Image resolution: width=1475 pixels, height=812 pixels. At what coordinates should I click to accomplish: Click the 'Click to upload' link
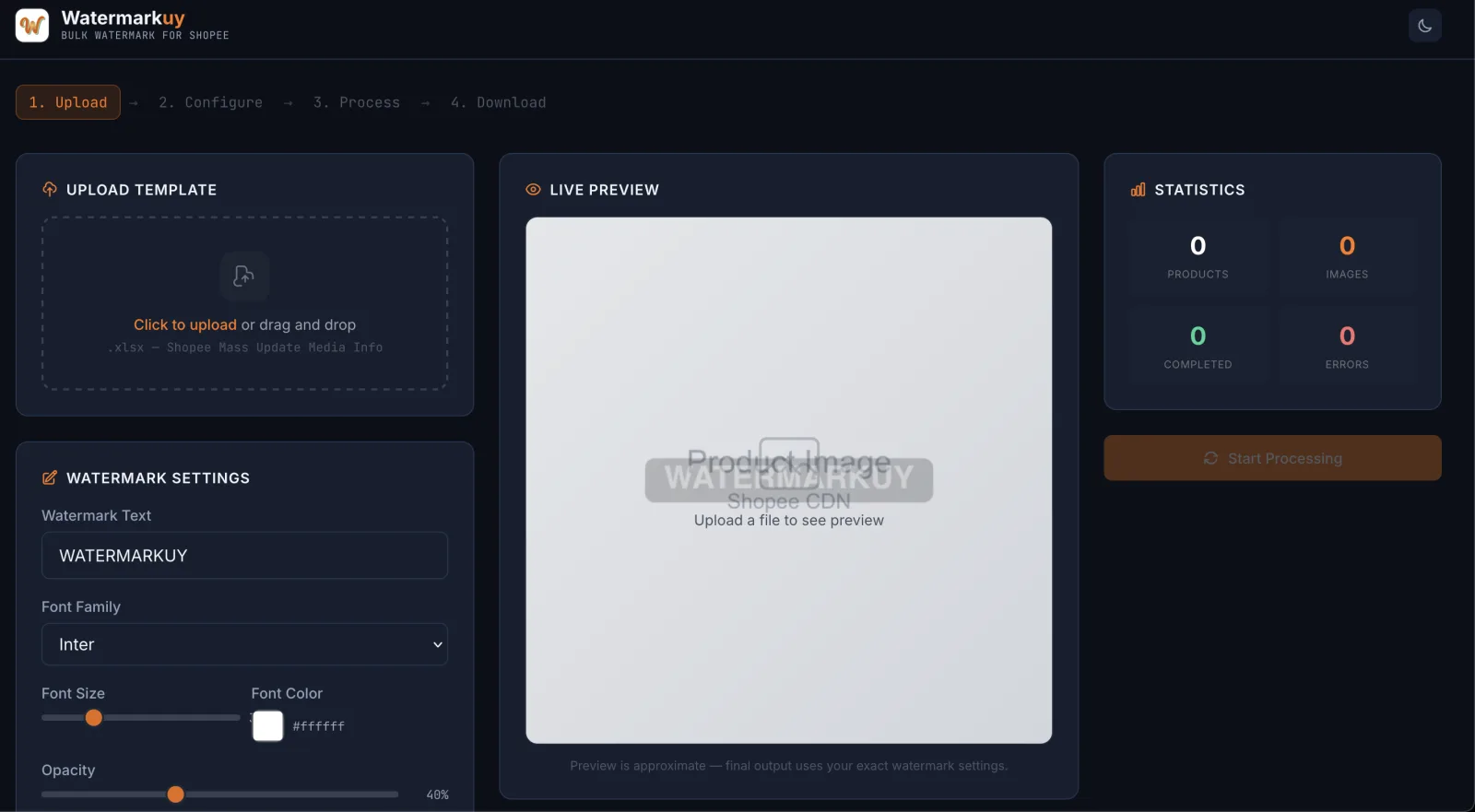point(185,324)
